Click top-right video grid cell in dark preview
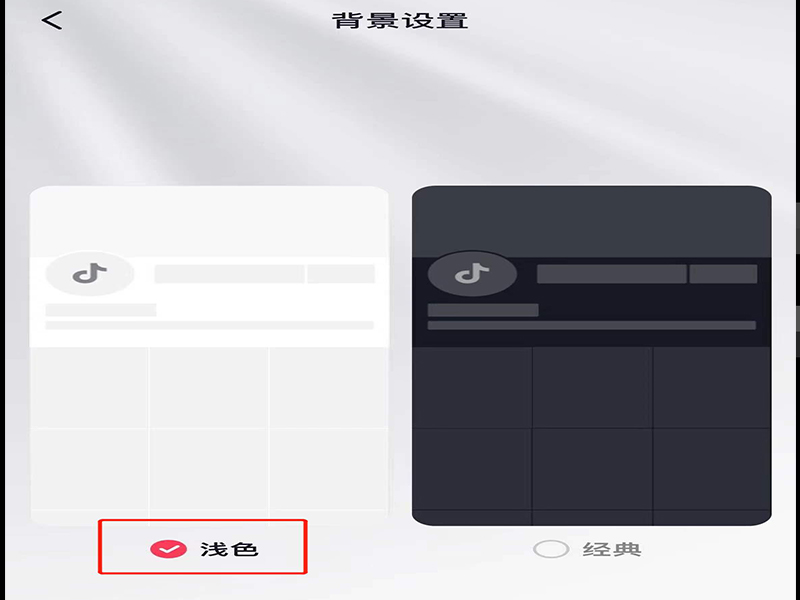 [x=712, y=388]
